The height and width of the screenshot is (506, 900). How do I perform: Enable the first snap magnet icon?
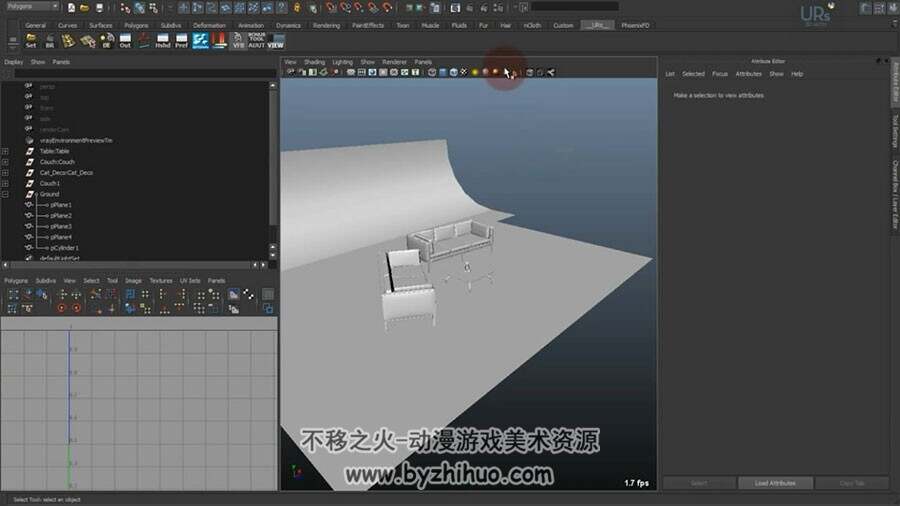pos(331,8)
